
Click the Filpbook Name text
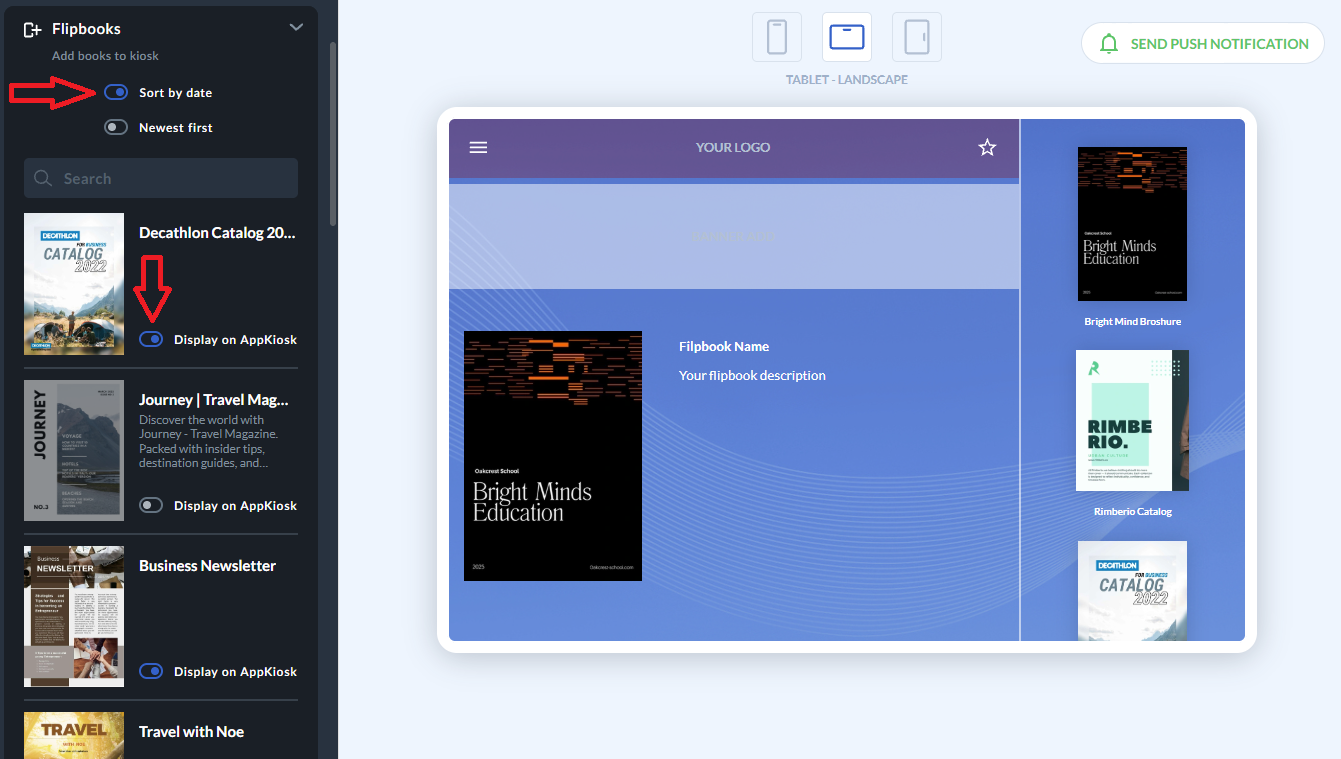[x=724, y=346]
